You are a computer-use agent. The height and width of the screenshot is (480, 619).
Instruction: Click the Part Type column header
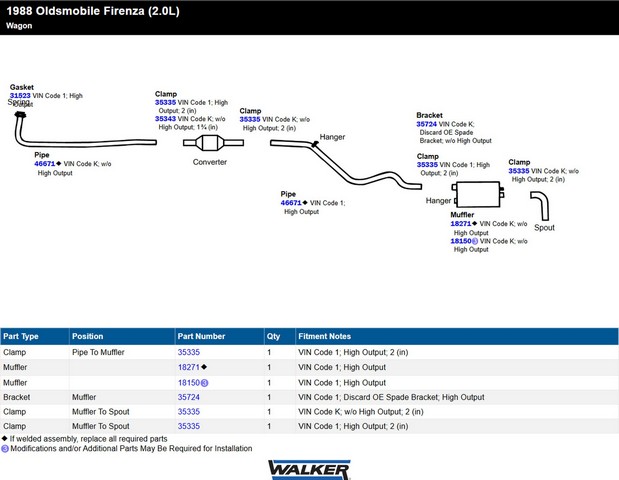point(21,337)
